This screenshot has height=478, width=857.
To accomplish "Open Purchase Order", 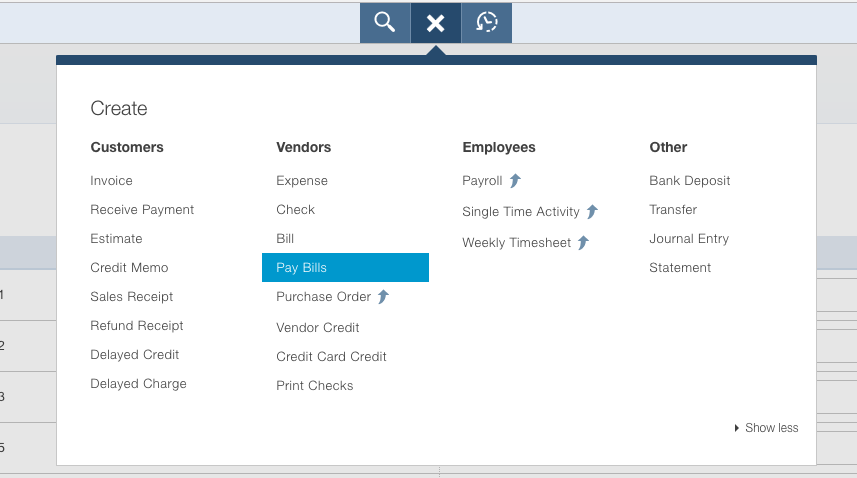I will pos(324,297).
